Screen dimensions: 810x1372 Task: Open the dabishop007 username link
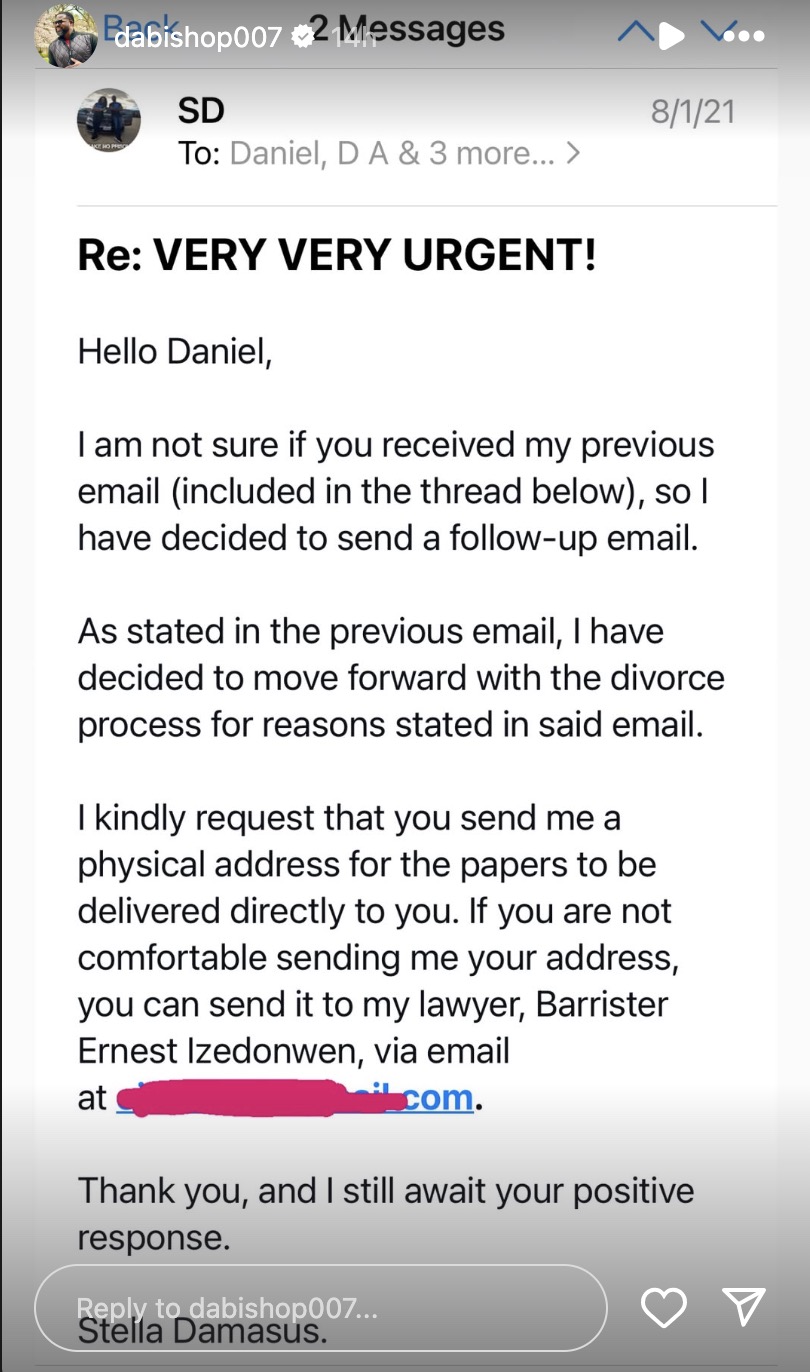[198, 38]
